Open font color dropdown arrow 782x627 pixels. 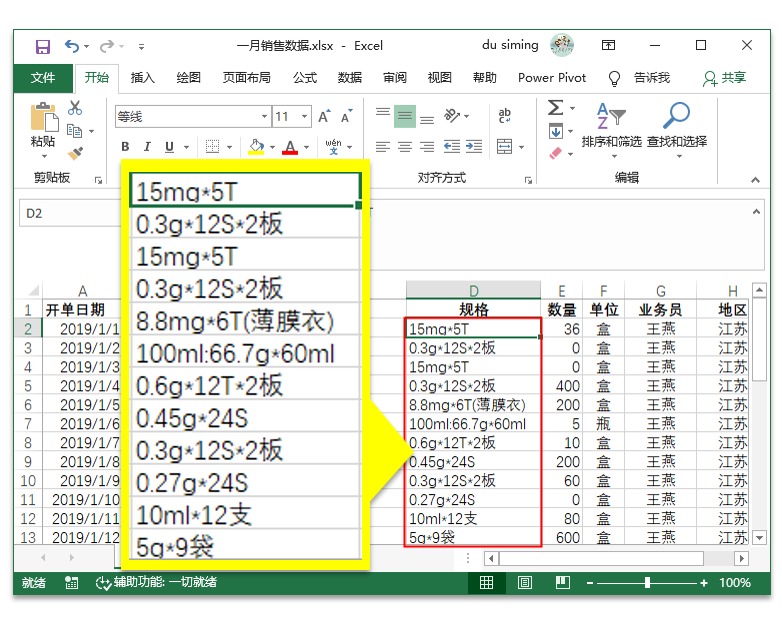coord(307,147)
